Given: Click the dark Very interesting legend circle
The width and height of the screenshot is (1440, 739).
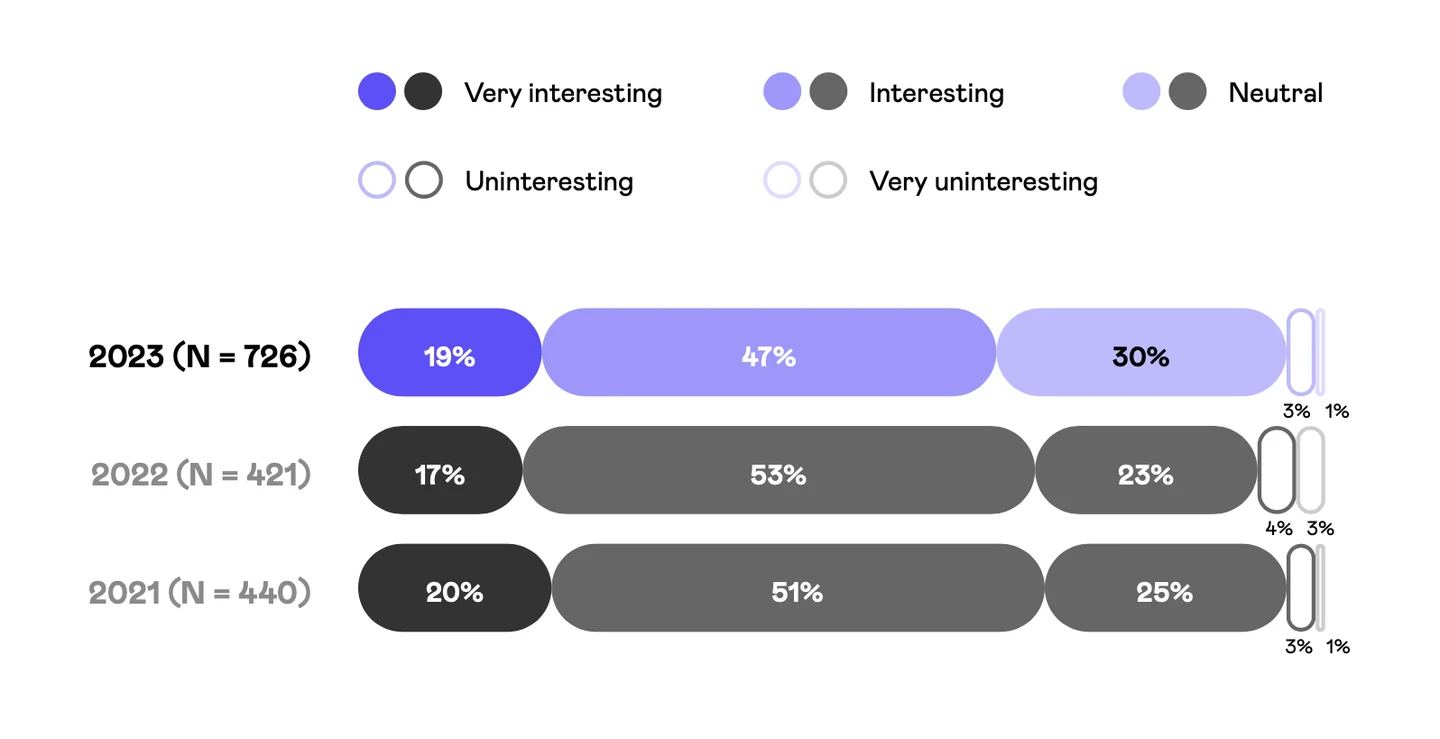Looking at the screenshot, I should click(424, 92).
